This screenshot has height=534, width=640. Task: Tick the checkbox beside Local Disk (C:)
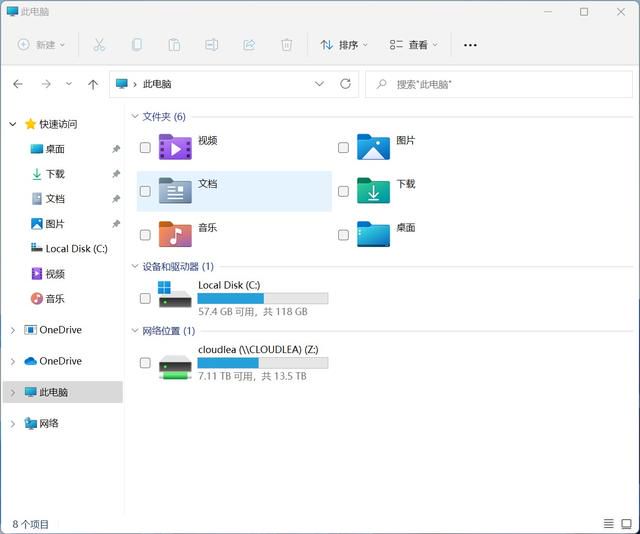click(145, 298)
